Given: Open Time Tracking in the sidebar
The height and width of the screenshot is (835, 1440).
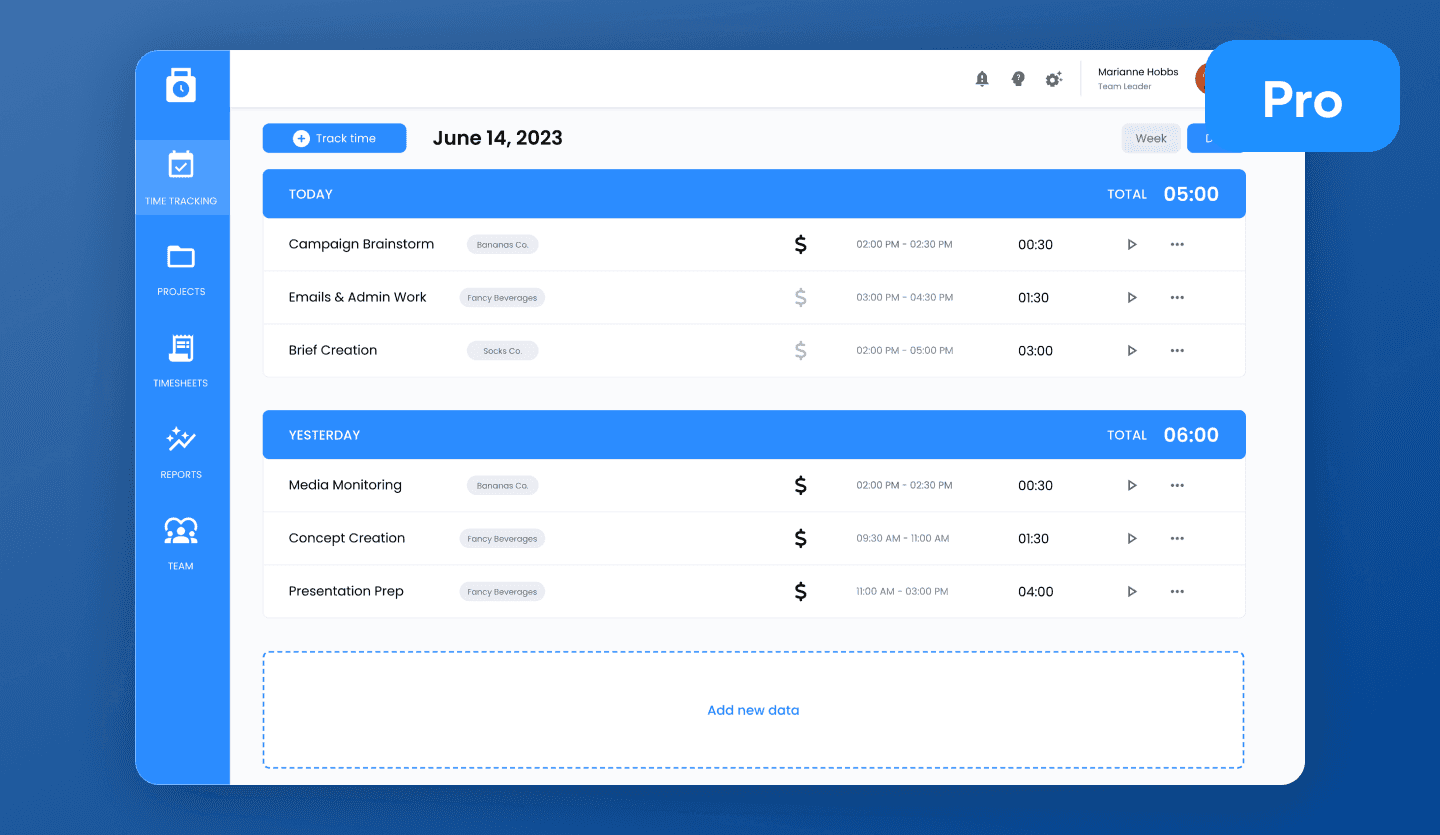Looking at the screenshot, I should (181, 177).
